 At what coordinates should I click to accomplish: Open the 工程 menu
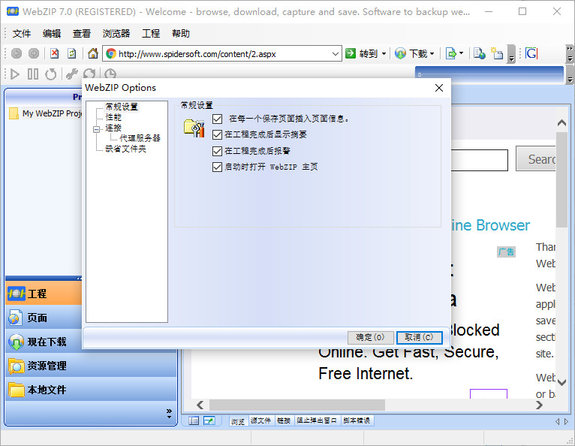151,34
